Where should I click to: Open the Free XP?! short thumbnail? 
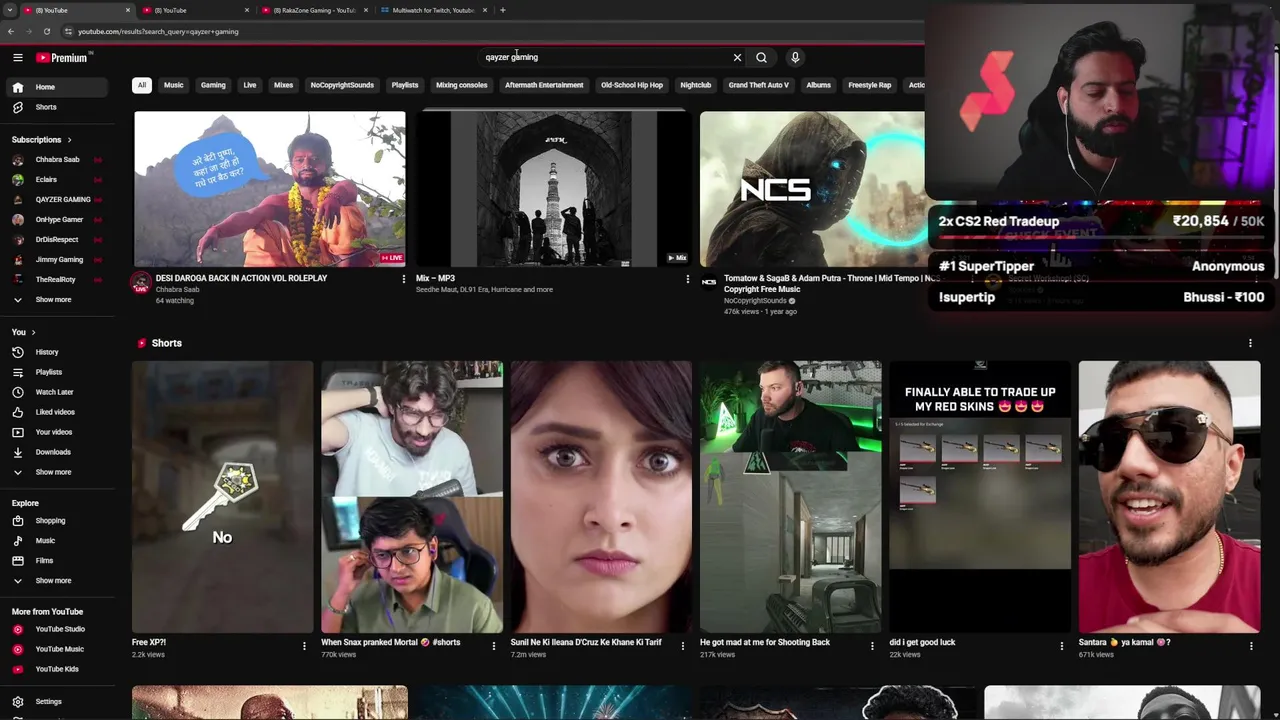222,497
